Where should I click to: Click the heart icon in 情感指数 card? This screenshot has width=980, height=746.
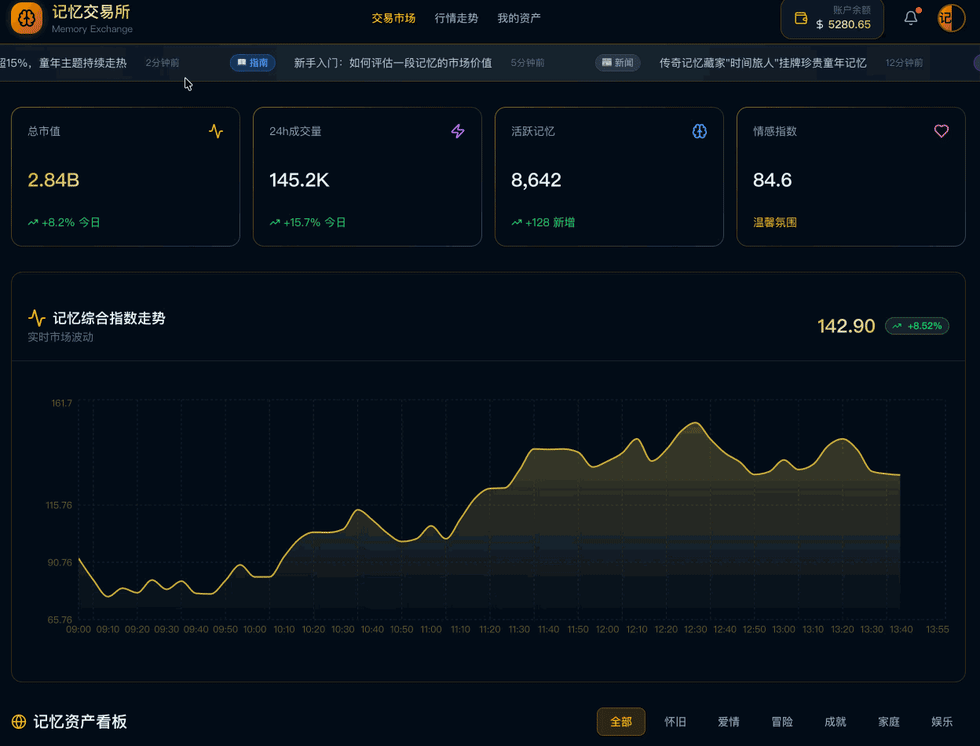(941, 131)
